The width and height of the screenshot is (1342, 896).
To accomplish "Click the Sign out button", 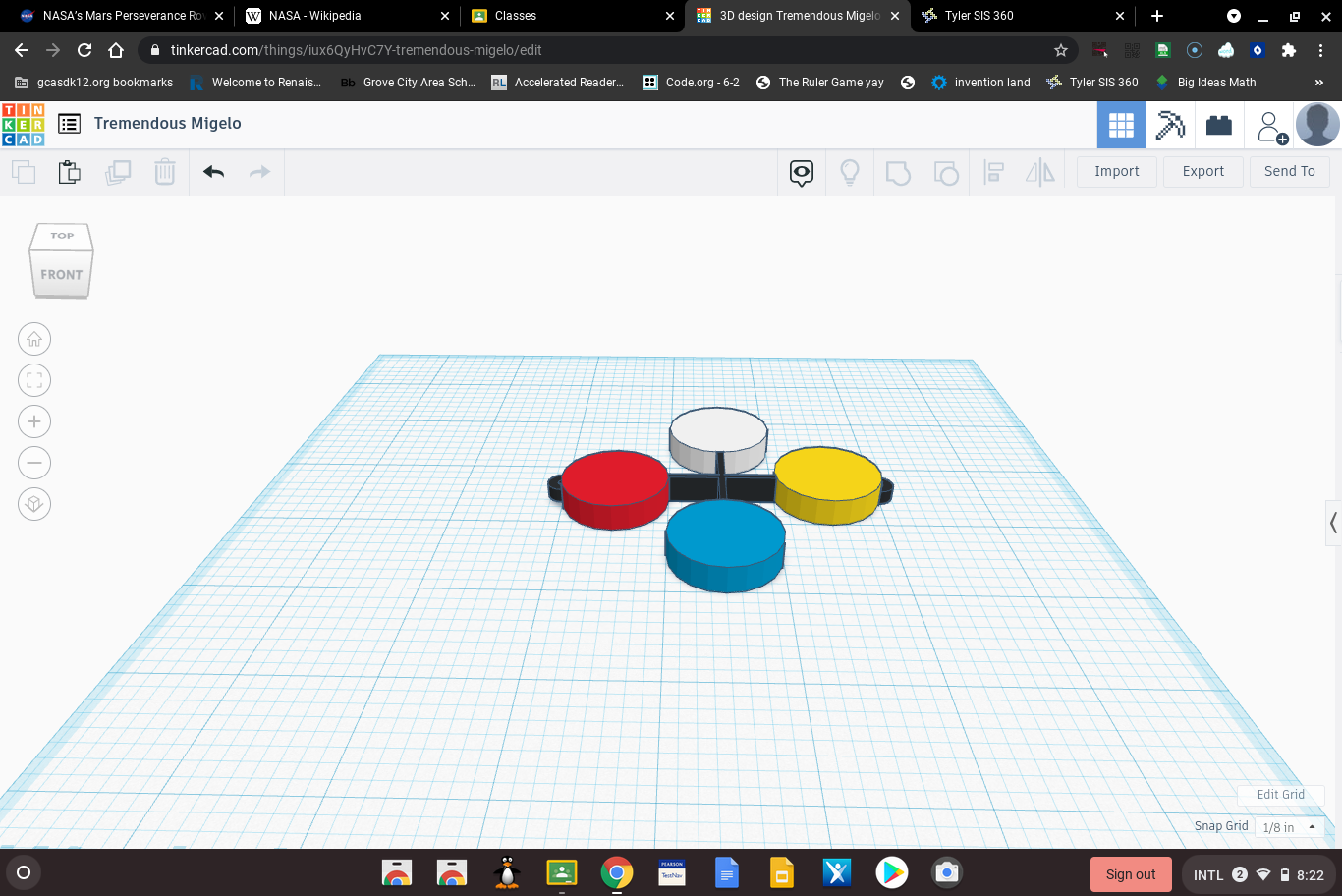I will [1131, 874].
